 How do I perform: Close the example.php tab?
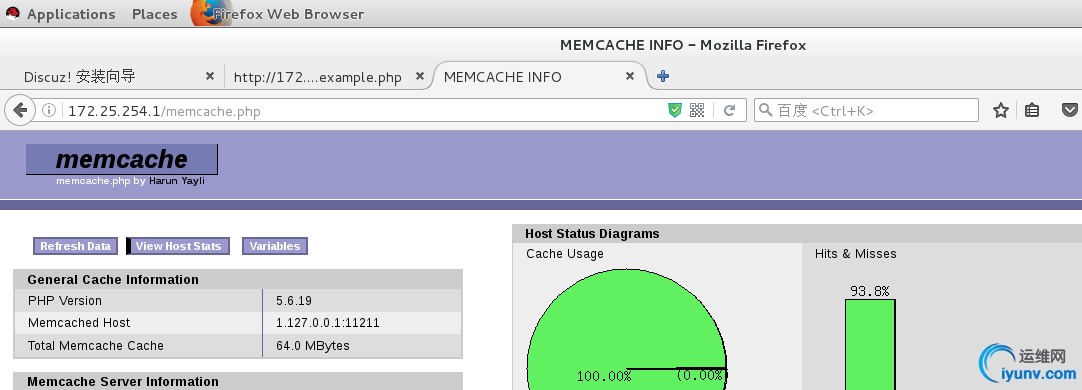pos(420,76)
